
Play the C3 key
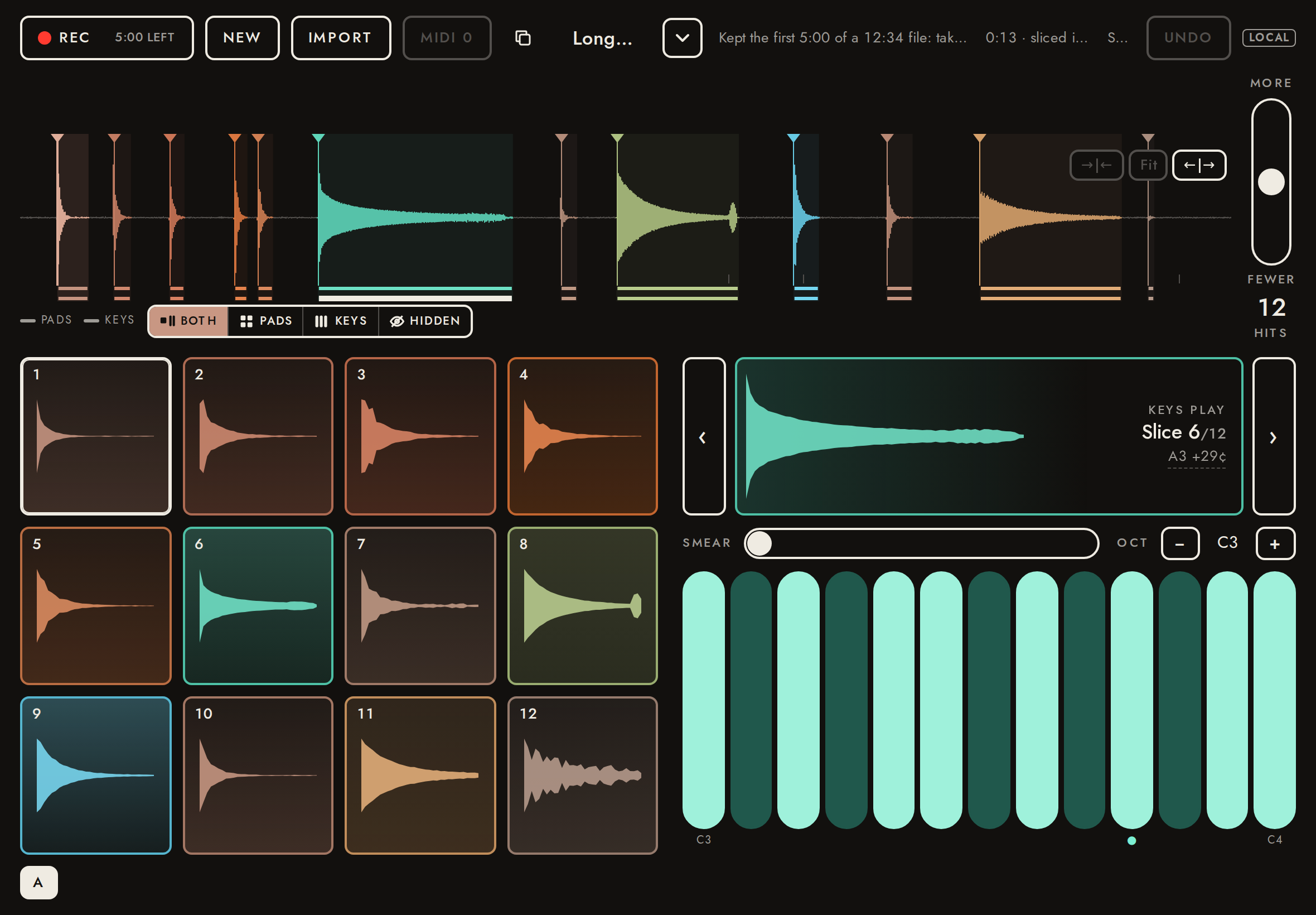(x=704, y=700)
